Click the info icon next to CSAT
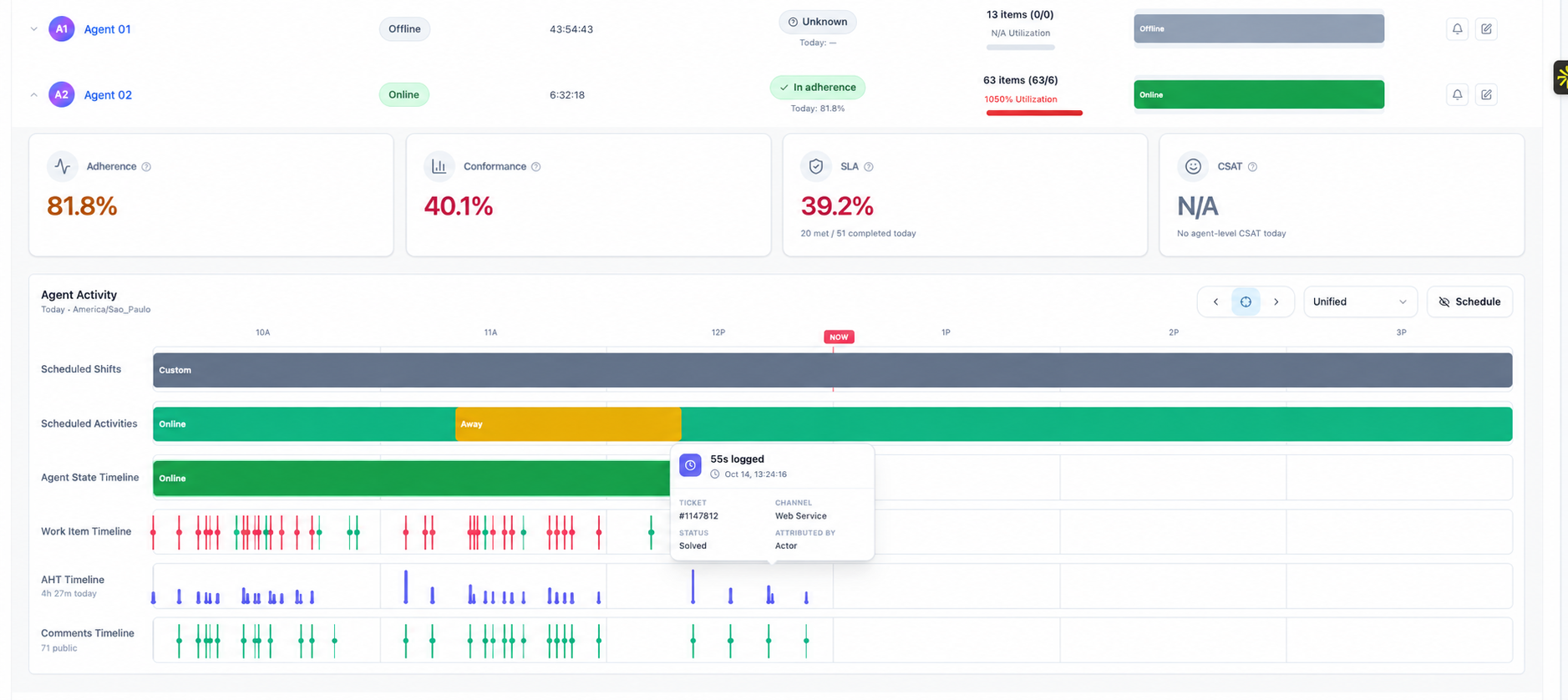The image size is (1568, 700). (x=1252, y=166)
